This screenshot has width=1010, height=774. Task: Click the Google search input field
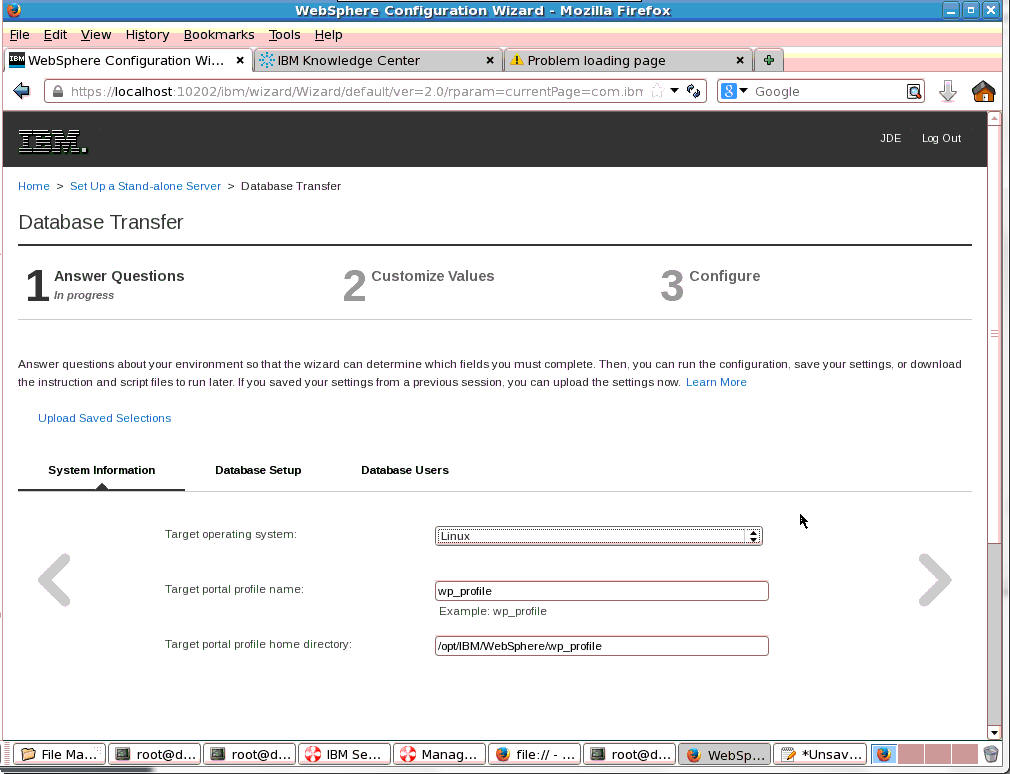point(828,91)
